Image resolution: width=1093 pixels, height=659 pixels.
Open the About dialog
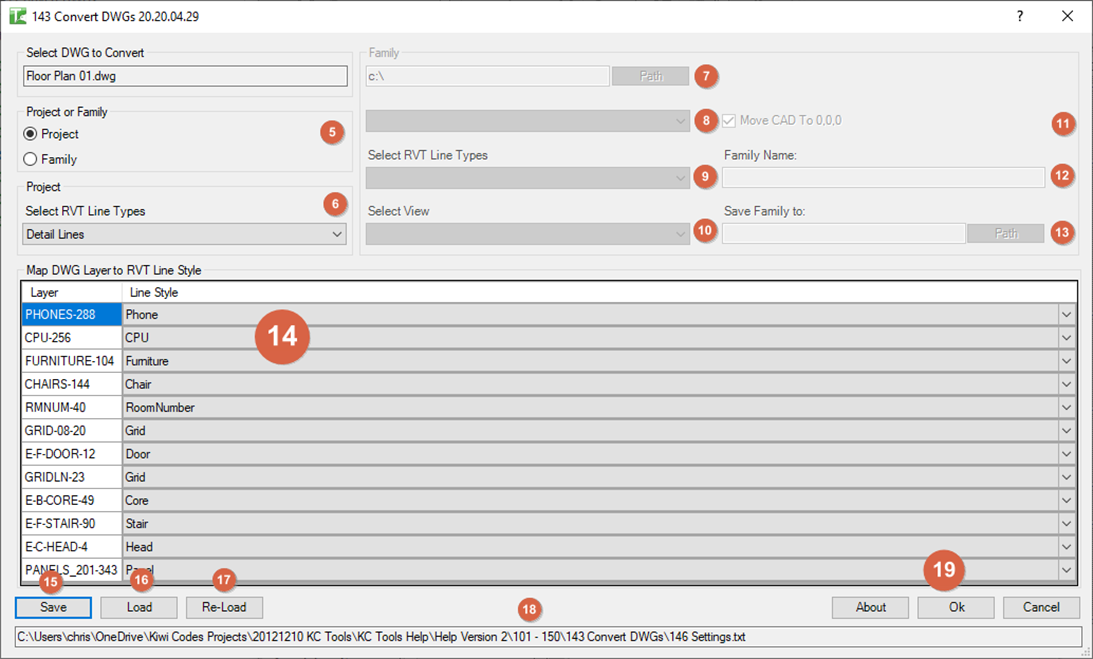coord(870,607)
